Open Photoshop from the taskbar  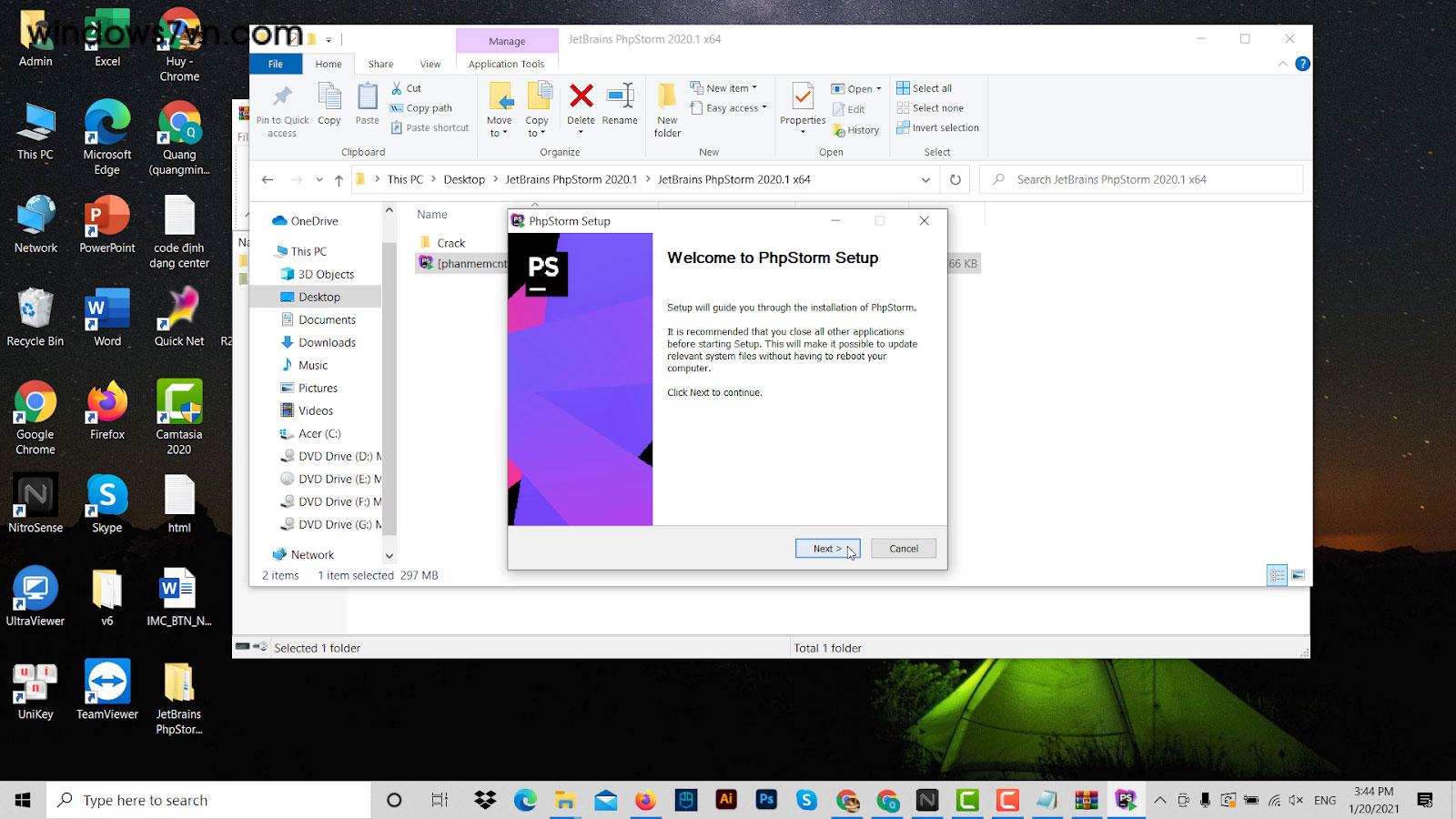(x=766, y=800)
